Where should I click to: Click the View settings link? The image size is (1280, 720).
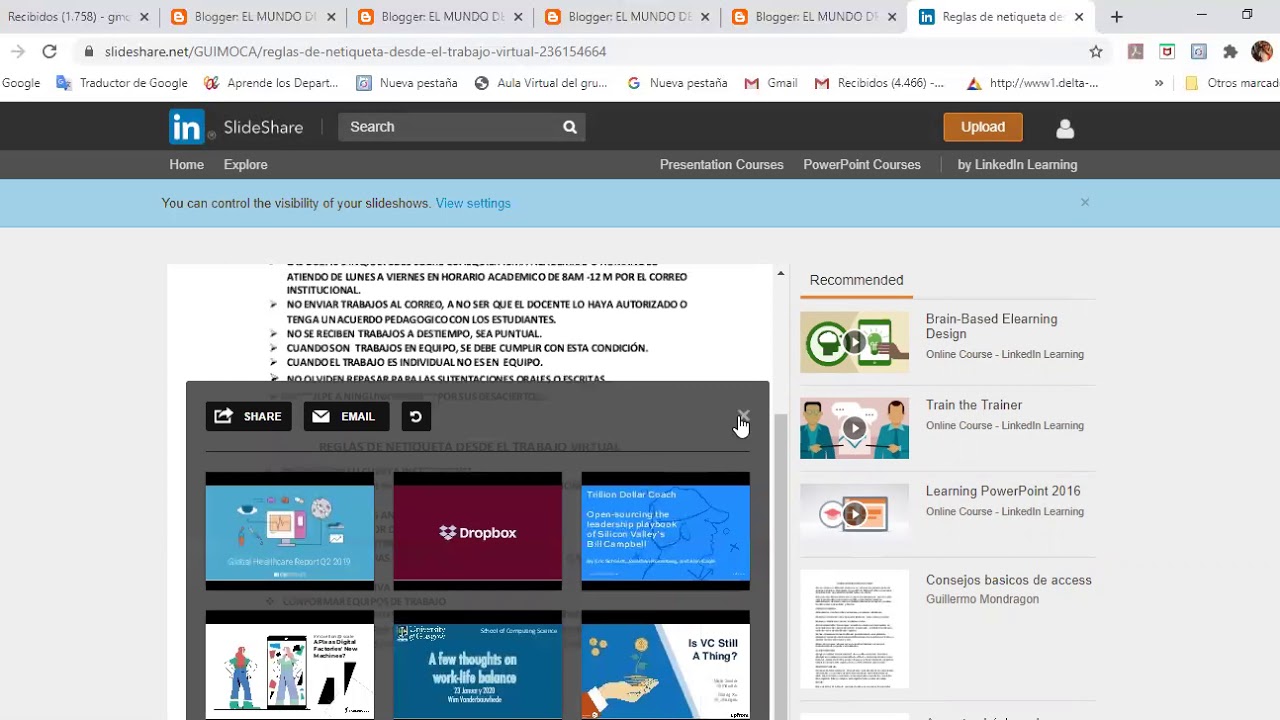(473, 203)
